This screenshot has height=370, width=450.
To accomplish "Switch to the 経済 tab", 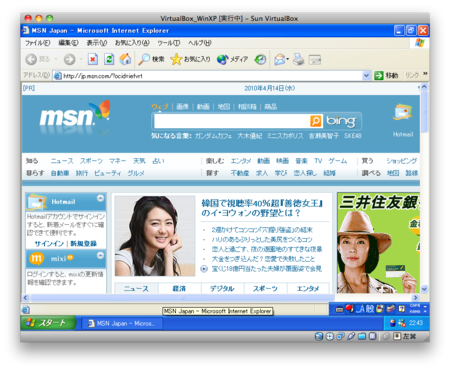I will pyautogui.click(x=179, y=288).
